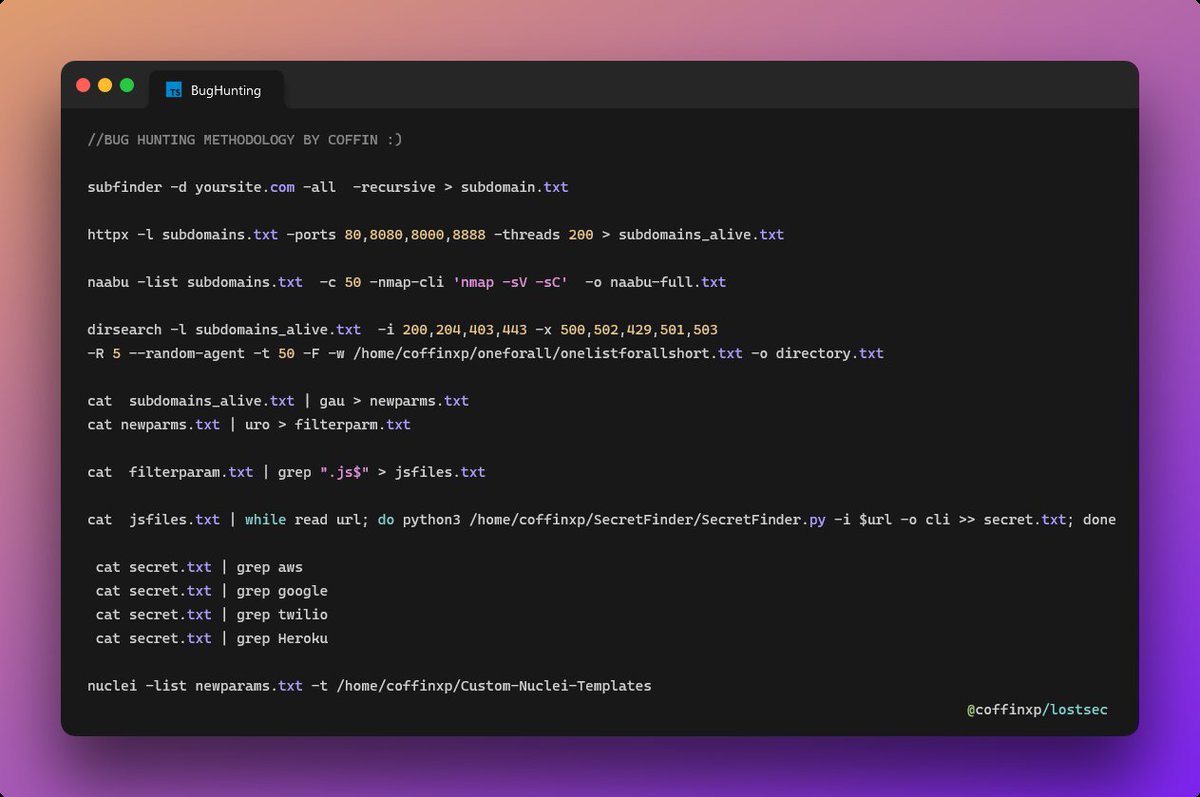This screenshot has width=1200, height=797.
Task: Click the line grep aws
Action: click(x=199, y=568)
